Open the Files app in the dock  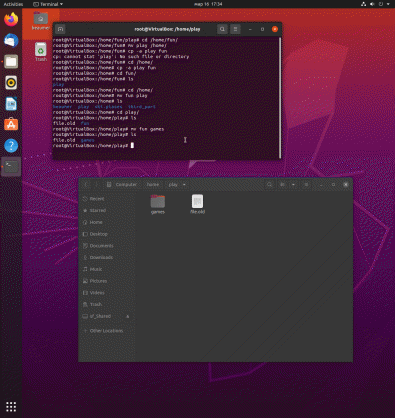[11, 61]
